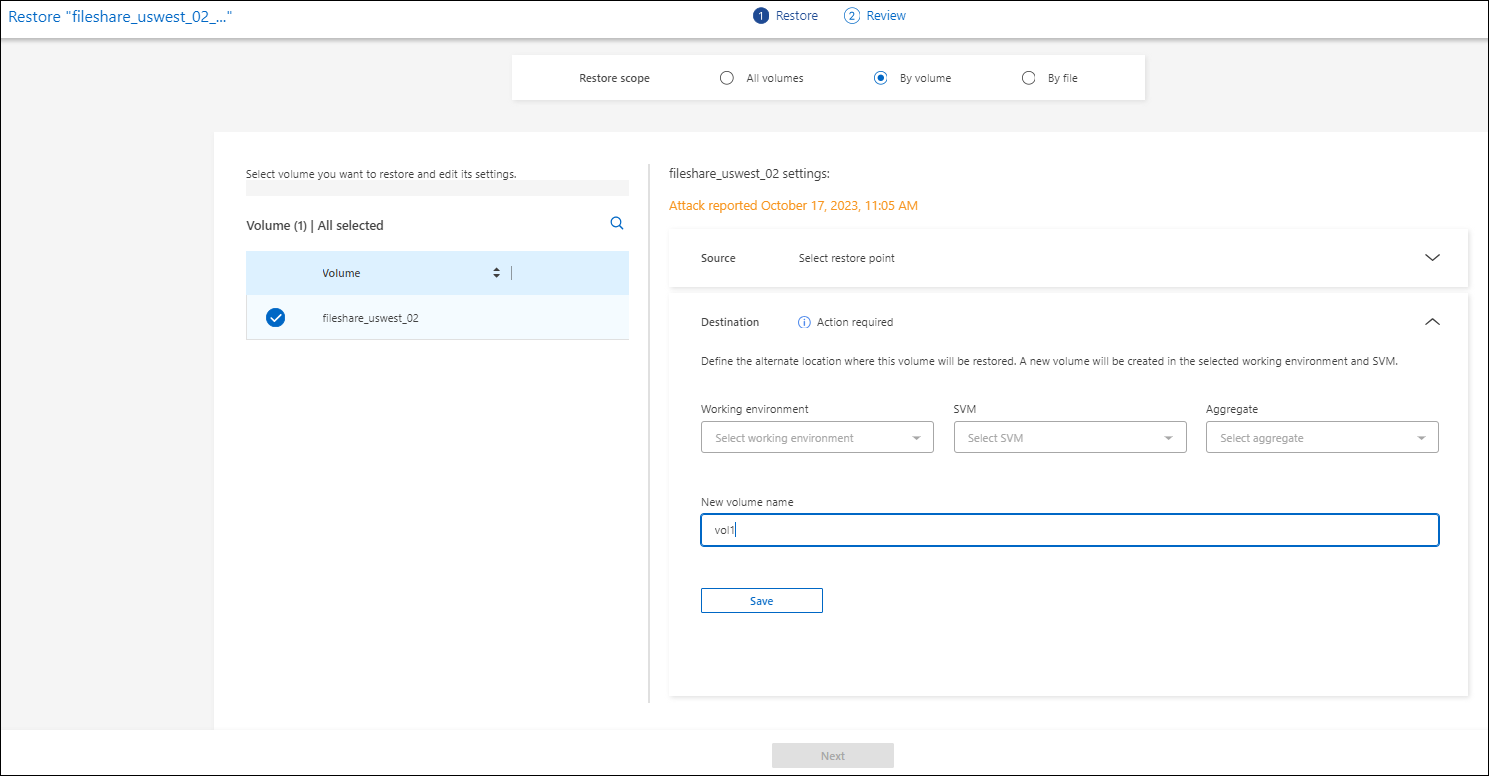Select the fileshare_uswest_02 volume row name
The height and width of the screenshot is (776, 1489).
[370, 318]
